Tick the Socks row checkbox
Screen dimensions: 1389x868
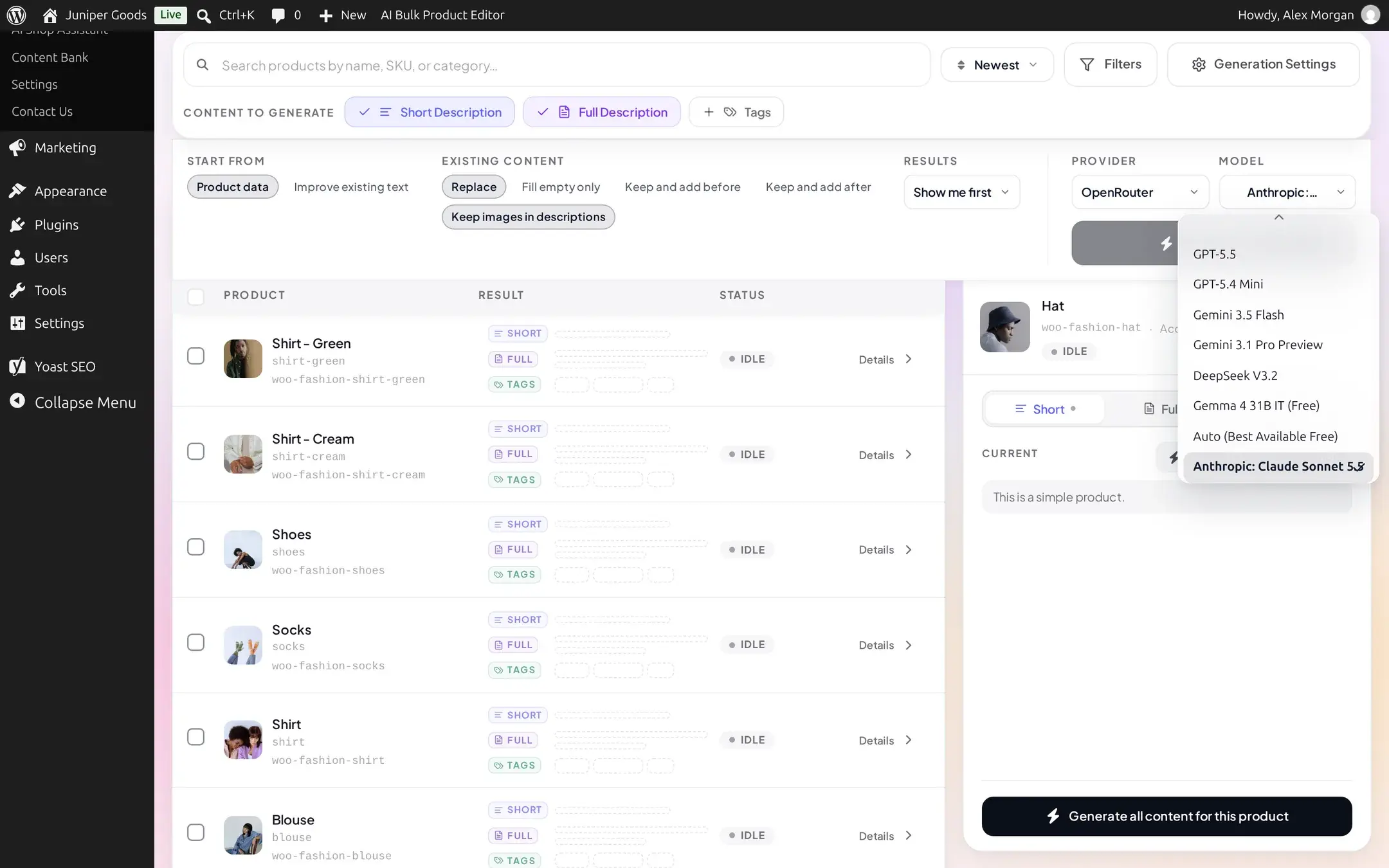tap(195, 642)
